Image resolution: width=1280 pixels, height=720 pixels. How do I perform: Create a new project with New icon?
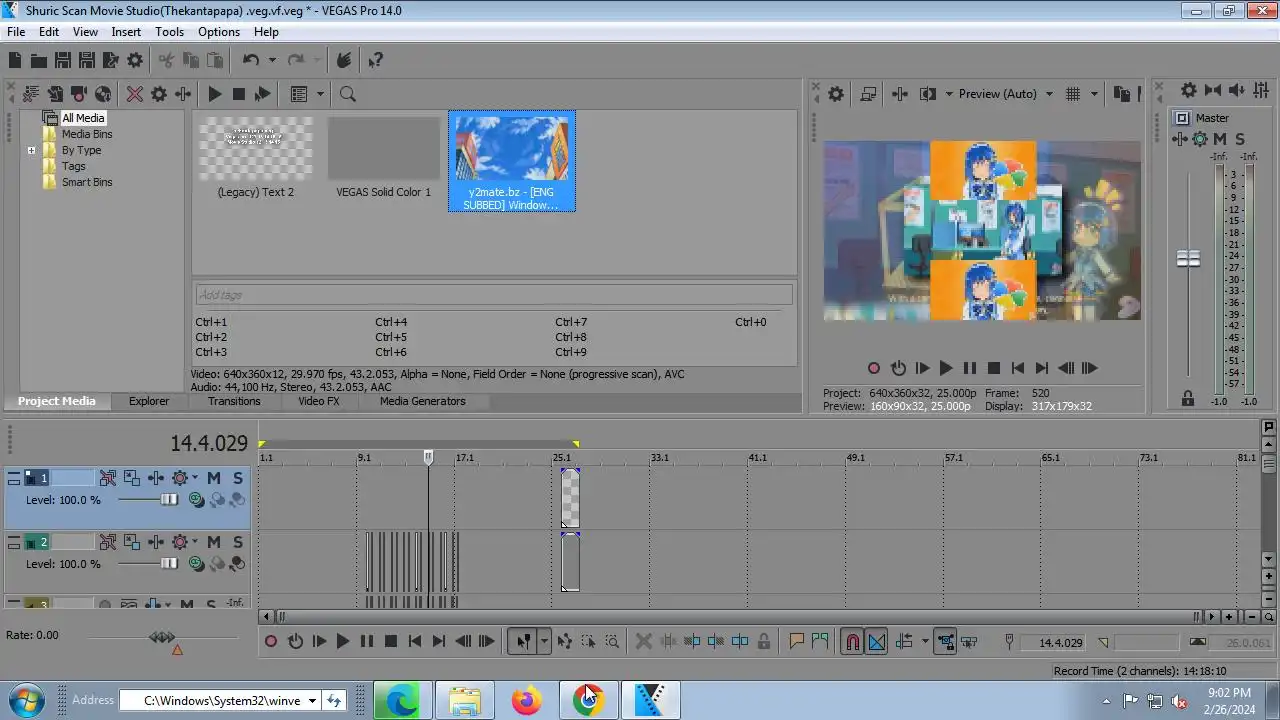(x=15, y=60)
